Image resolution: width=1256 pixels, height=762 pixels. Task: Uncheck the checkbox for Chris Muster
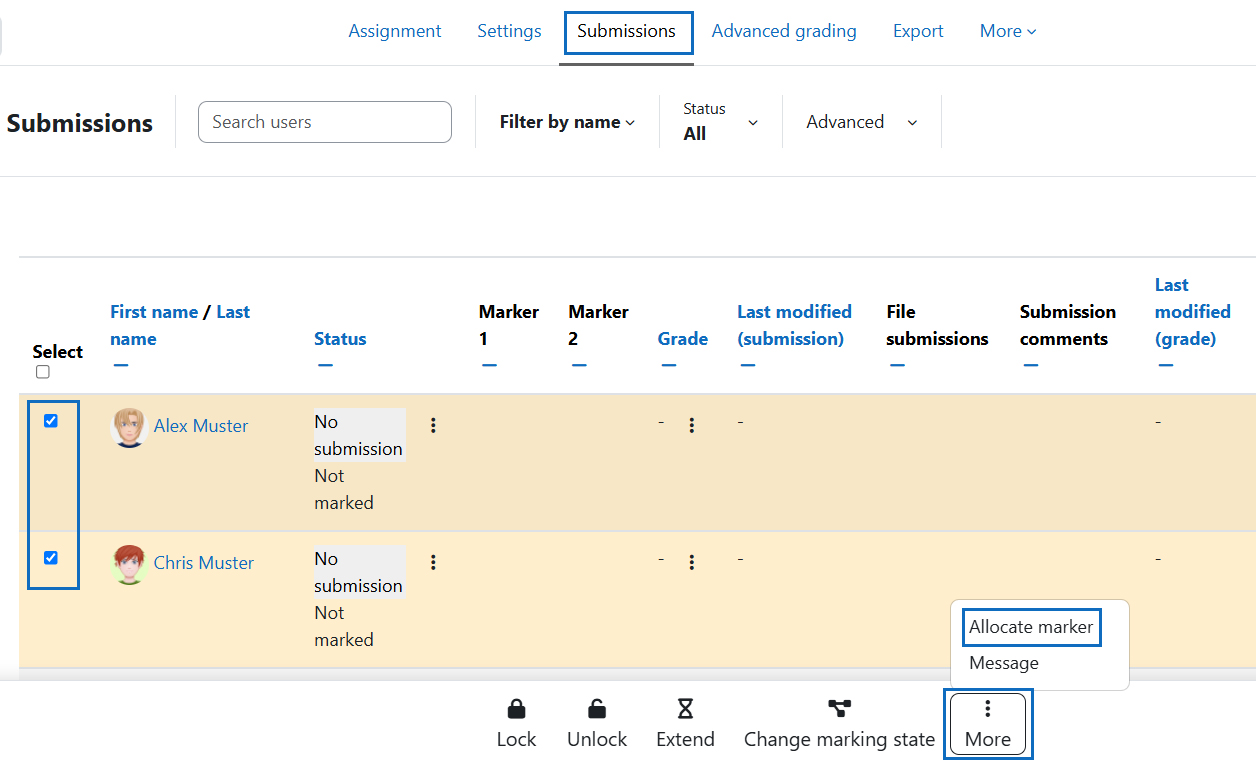coord(51,558)
